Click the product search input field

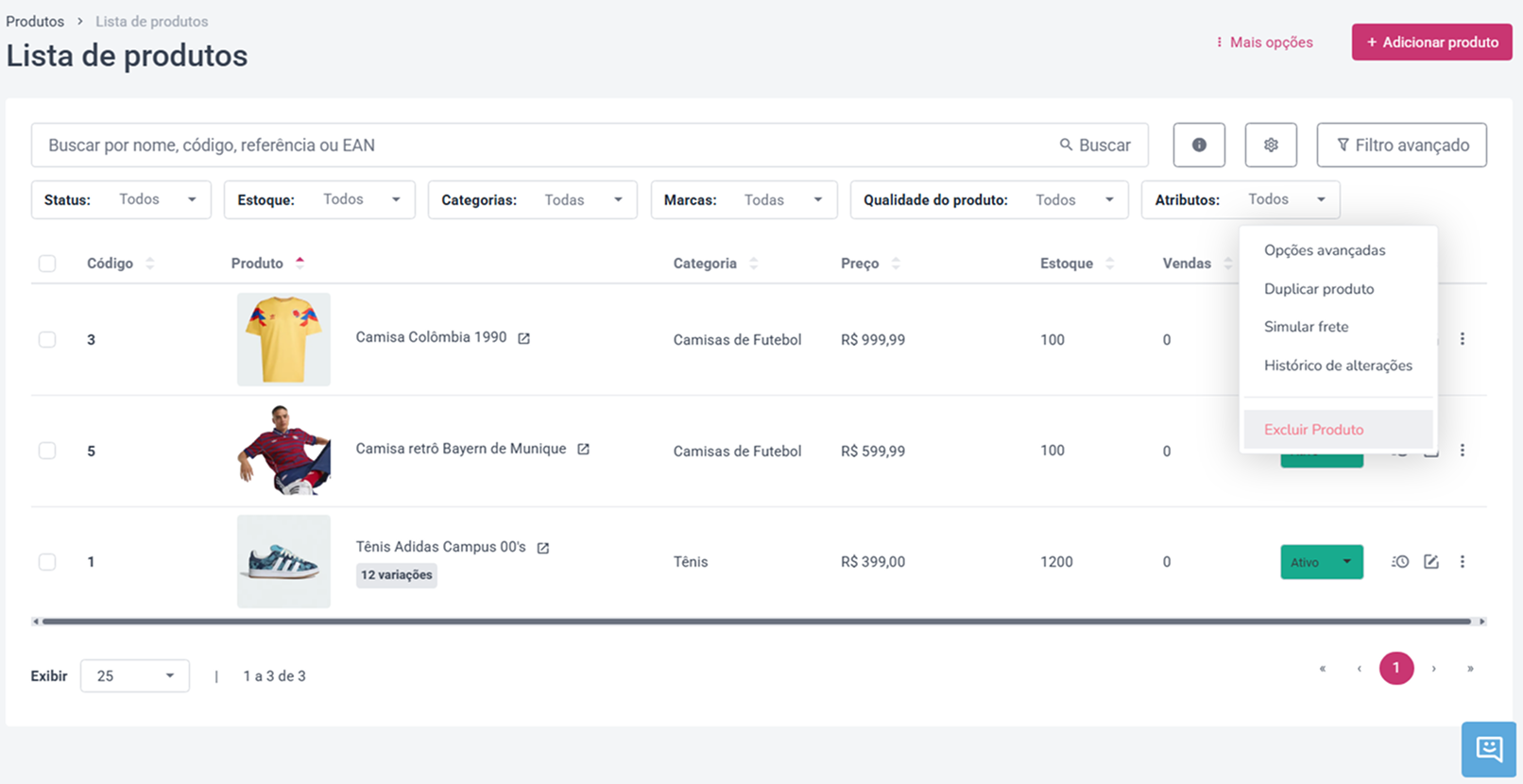pyautogui.click(x=543, y=145)
